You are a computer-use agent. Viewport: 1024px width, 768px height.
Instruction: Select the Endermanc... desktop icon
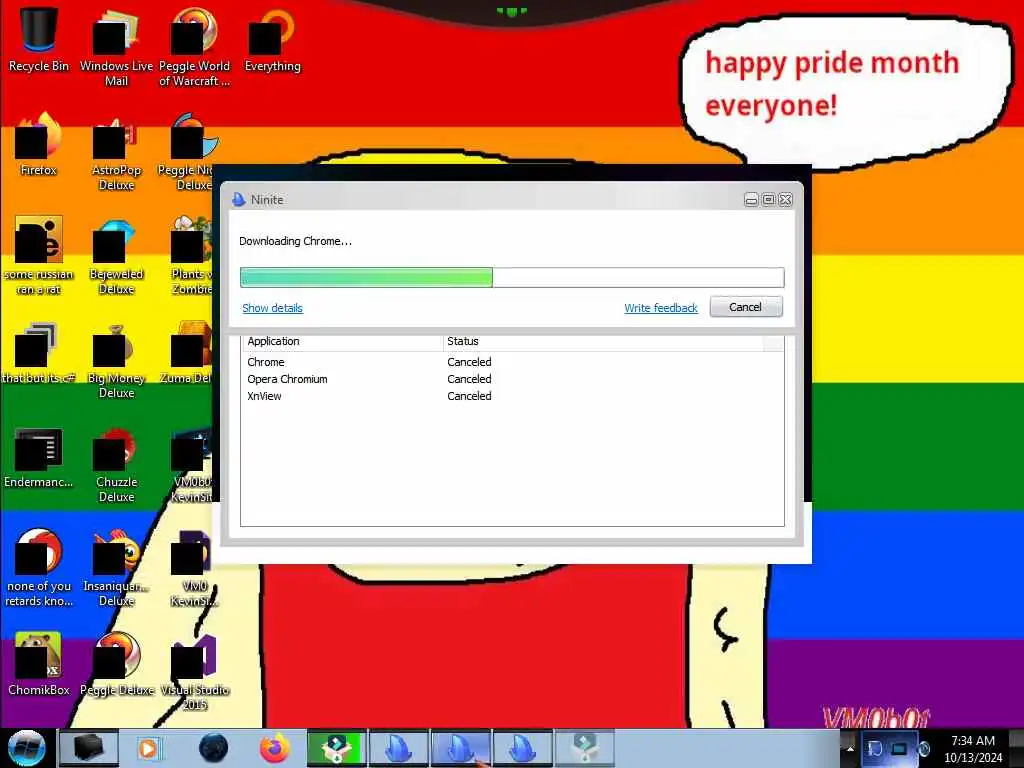click(39, 457)
